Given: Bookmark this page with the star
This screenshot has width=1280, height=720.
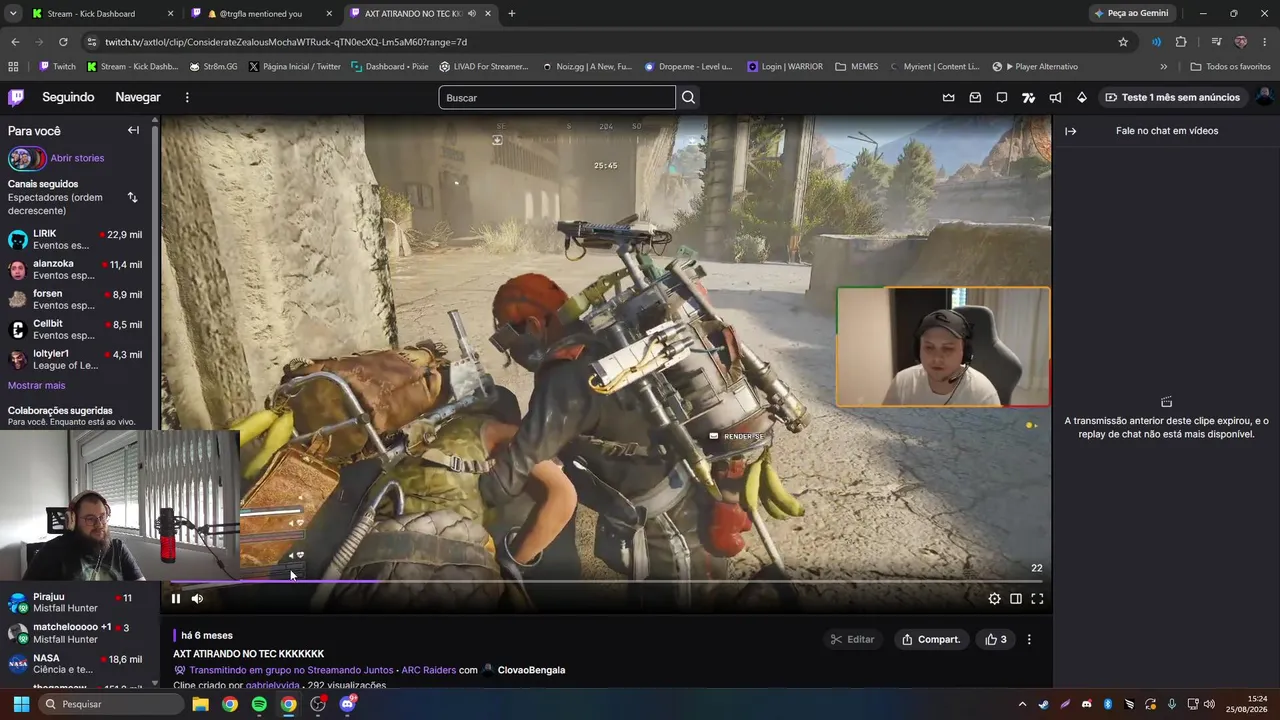Looking at the screenshot, I should pos(1123,42).
